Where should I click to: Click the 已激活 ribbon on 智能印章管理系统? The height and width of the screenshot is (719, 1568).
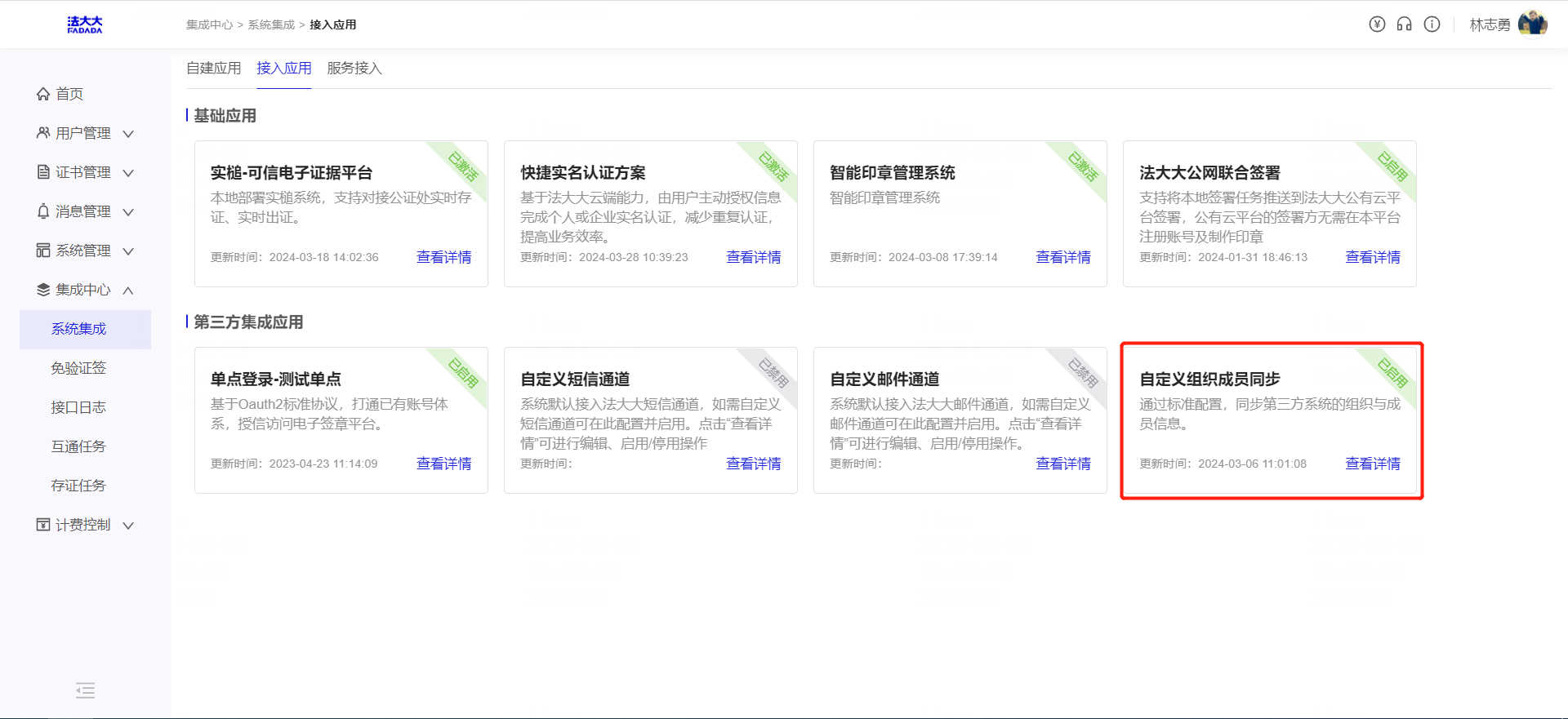click(1083, 166)
